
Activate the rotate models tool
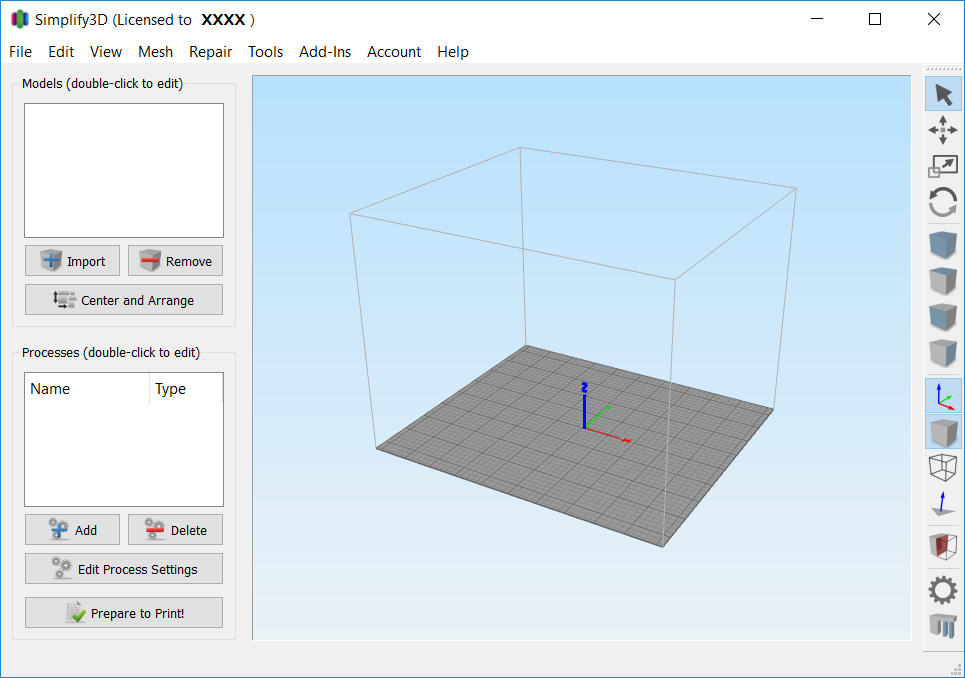943,202
